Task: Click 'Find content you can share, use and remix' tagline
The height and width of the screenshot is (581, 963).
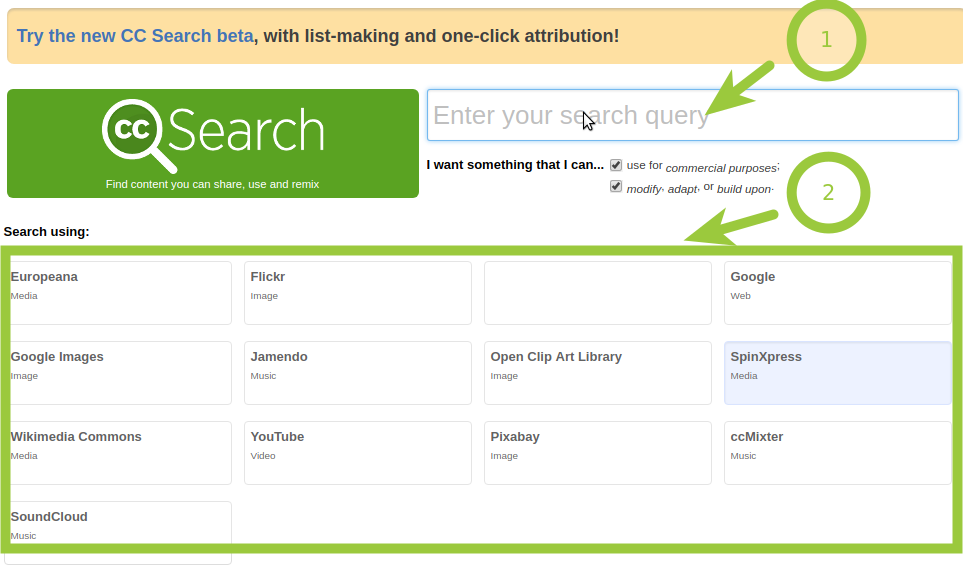Action: tap(212, 184)
